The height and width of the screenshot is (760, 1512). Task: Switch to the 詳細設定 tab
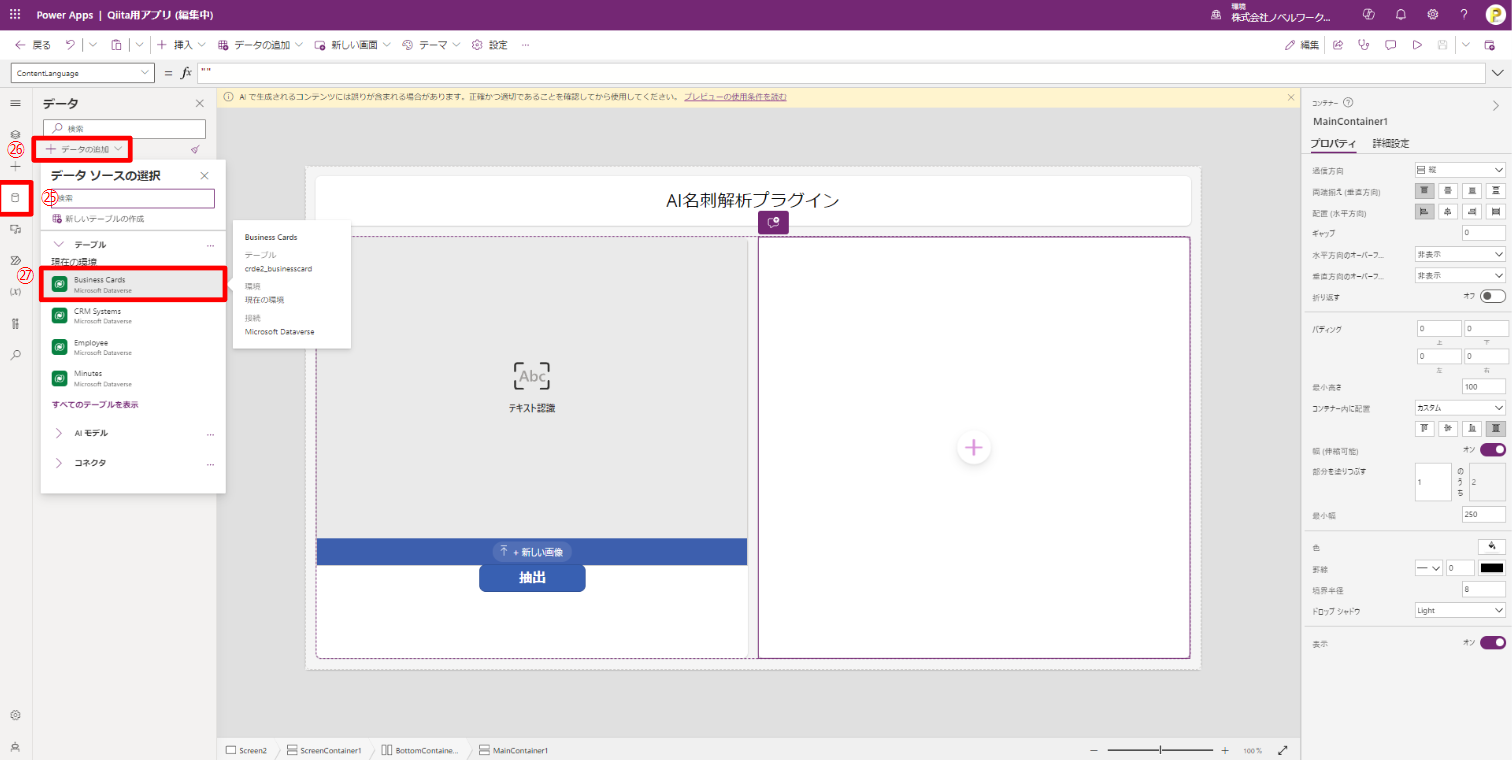[x=1391, y=143]
